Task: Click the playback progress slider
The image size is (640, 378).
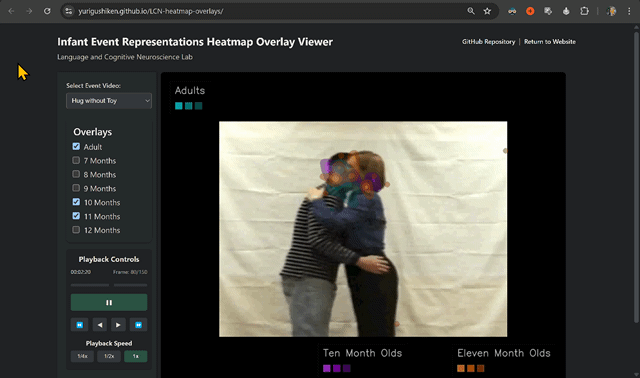Action: coord(109,285)
